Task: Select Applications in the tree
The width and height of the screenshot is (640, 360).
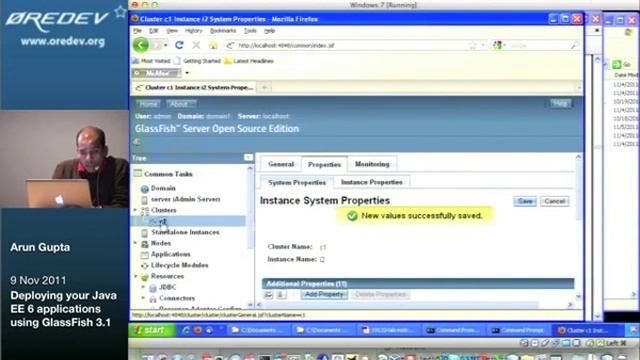Action: click(x=171, y=254)
